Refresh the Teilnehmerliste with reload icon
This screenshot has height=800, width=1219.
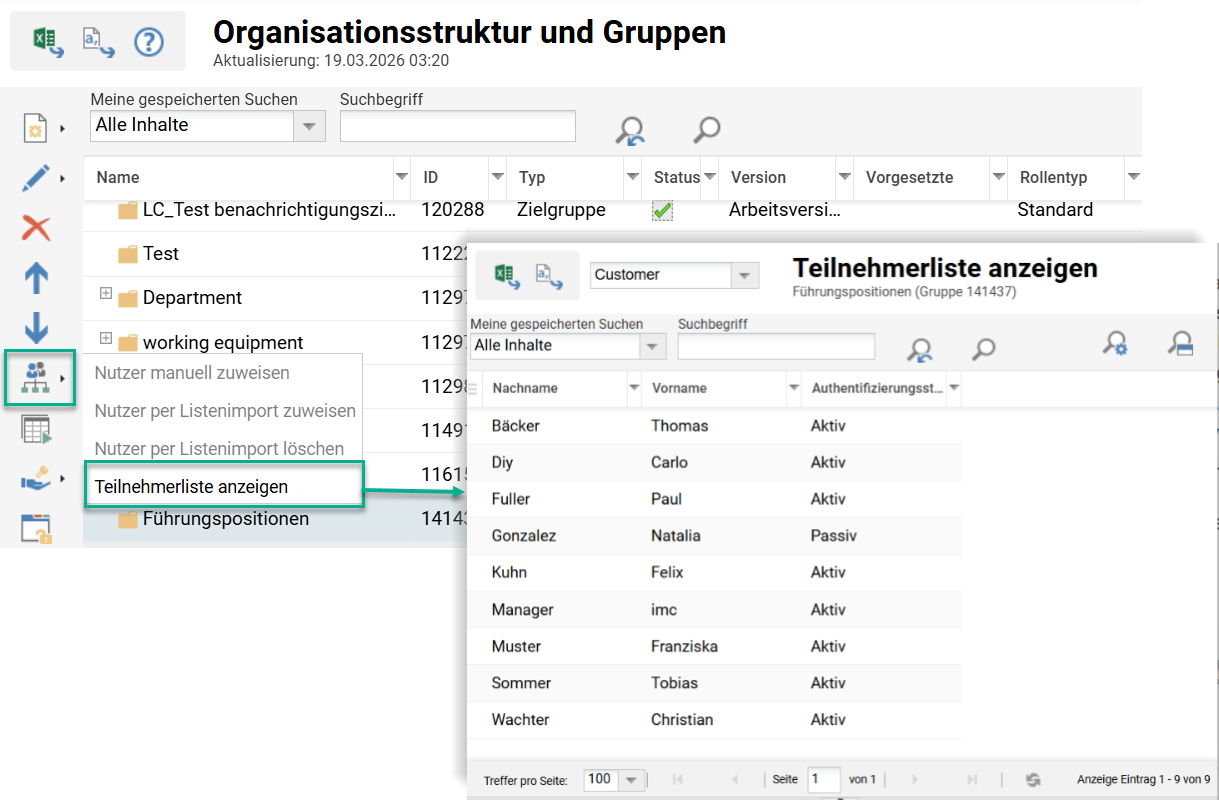coord(1032,779)
